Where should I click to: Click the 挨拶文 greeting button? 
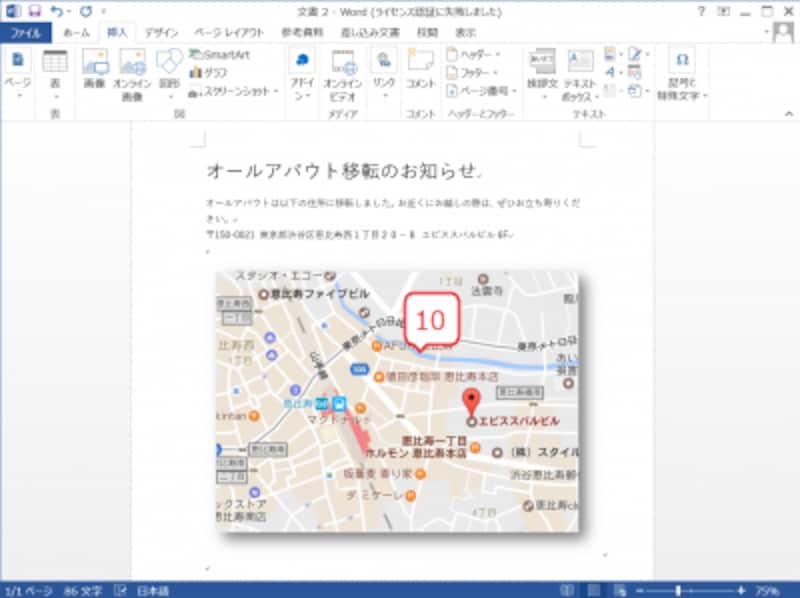coord(542,74)
